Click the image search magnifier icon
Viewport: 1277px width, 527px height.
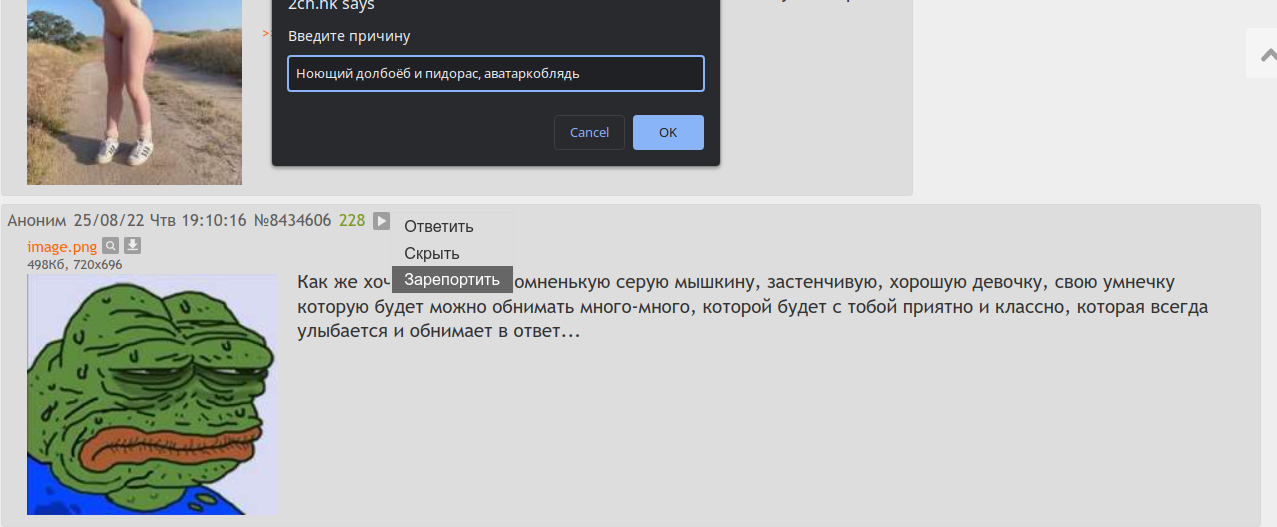tap(111, 246)
